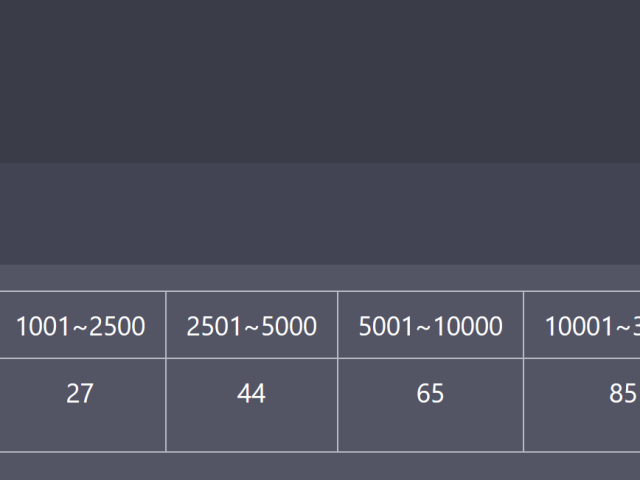Click the cell showing value 65
The height and width of the screenshot is (480, 640).
pos(431,405)
